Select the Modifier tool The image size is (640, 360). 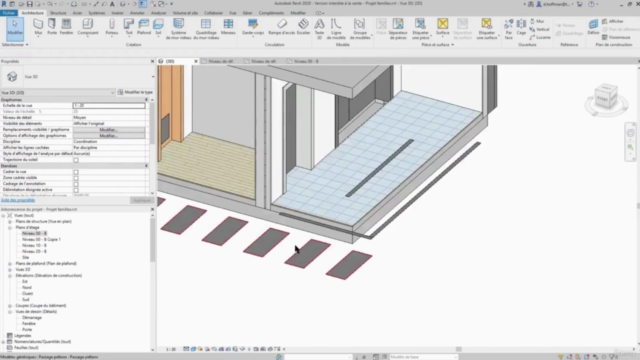tap(15, 28)
